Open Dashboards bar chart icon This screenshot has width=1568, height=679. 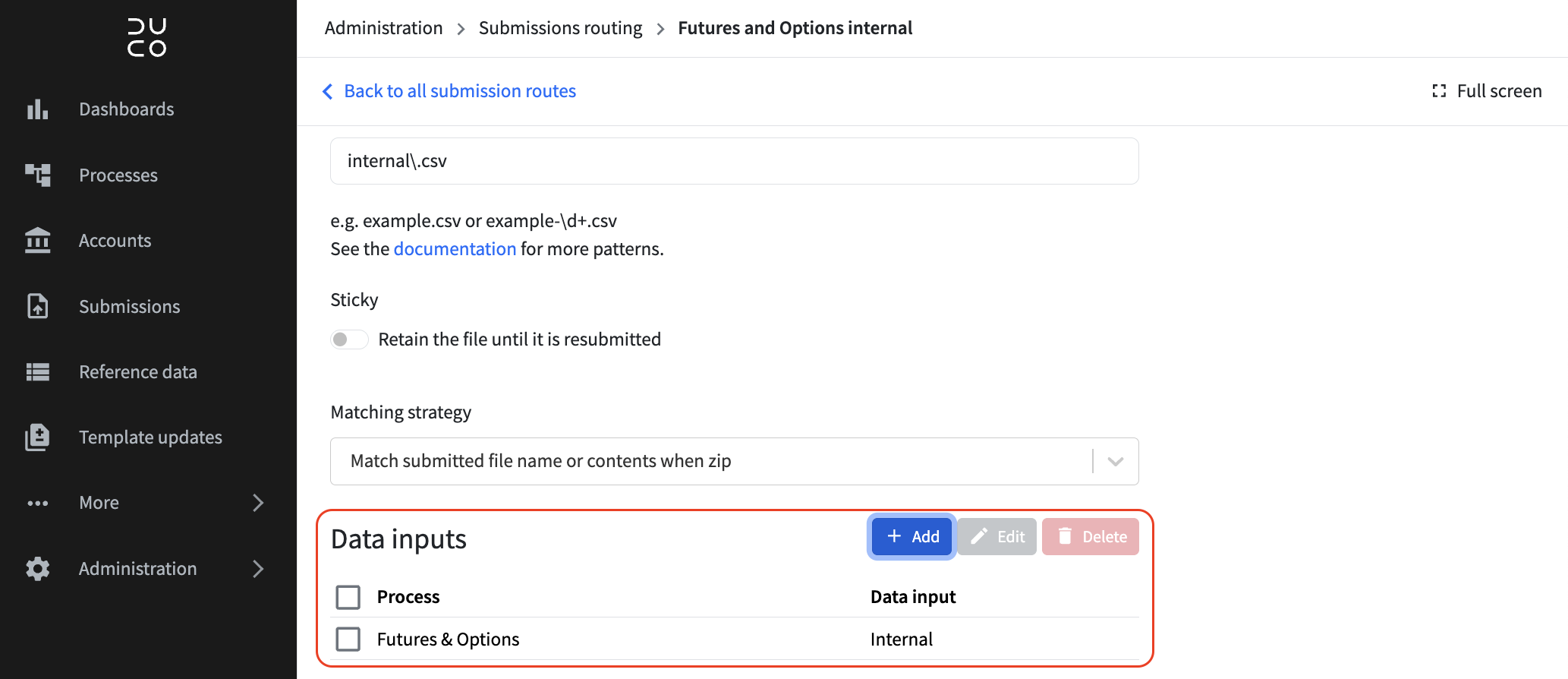pyautogui.click(x=37, y=109)
